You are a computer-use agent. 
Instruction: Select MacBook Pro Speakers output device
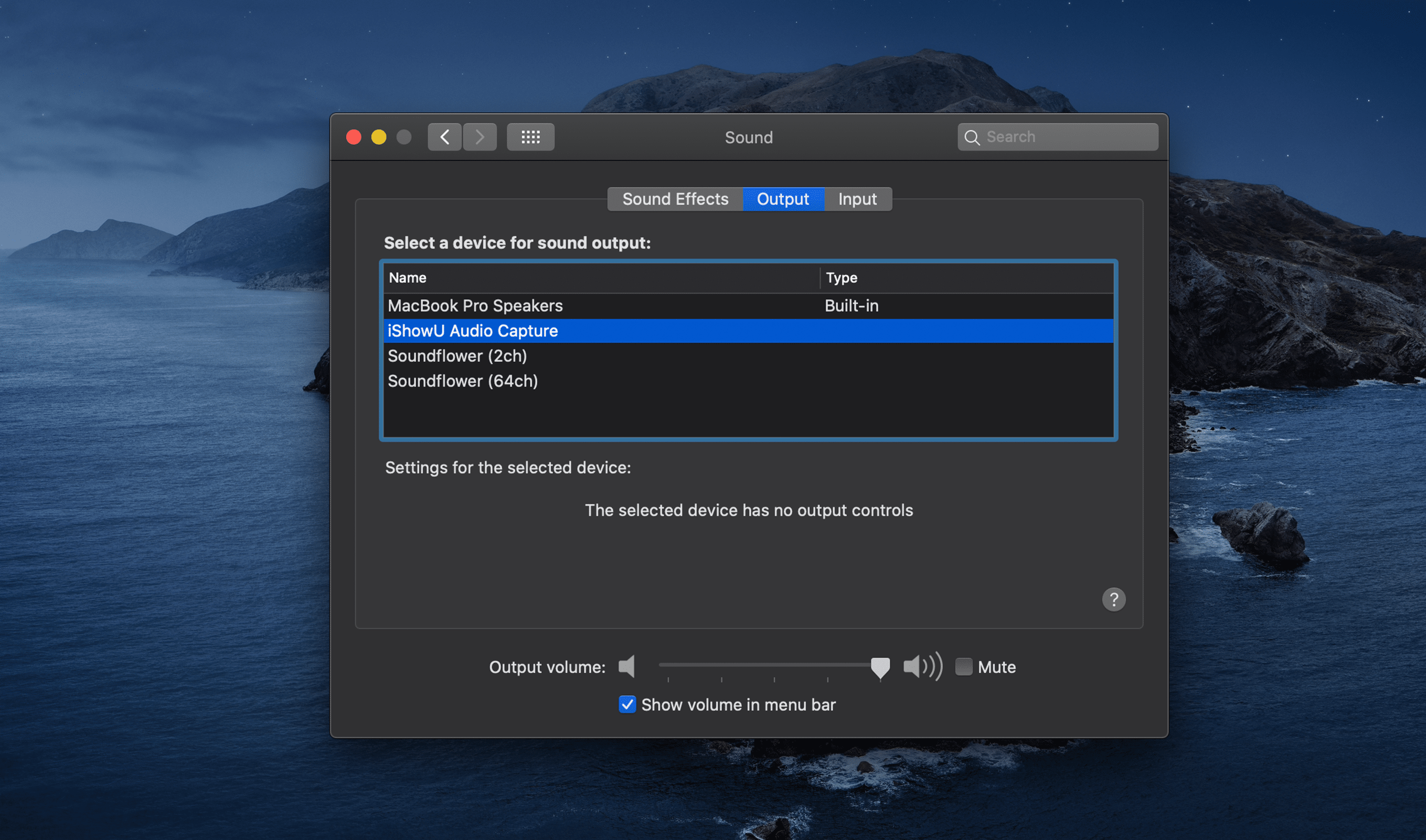click(x=475, y=306)
